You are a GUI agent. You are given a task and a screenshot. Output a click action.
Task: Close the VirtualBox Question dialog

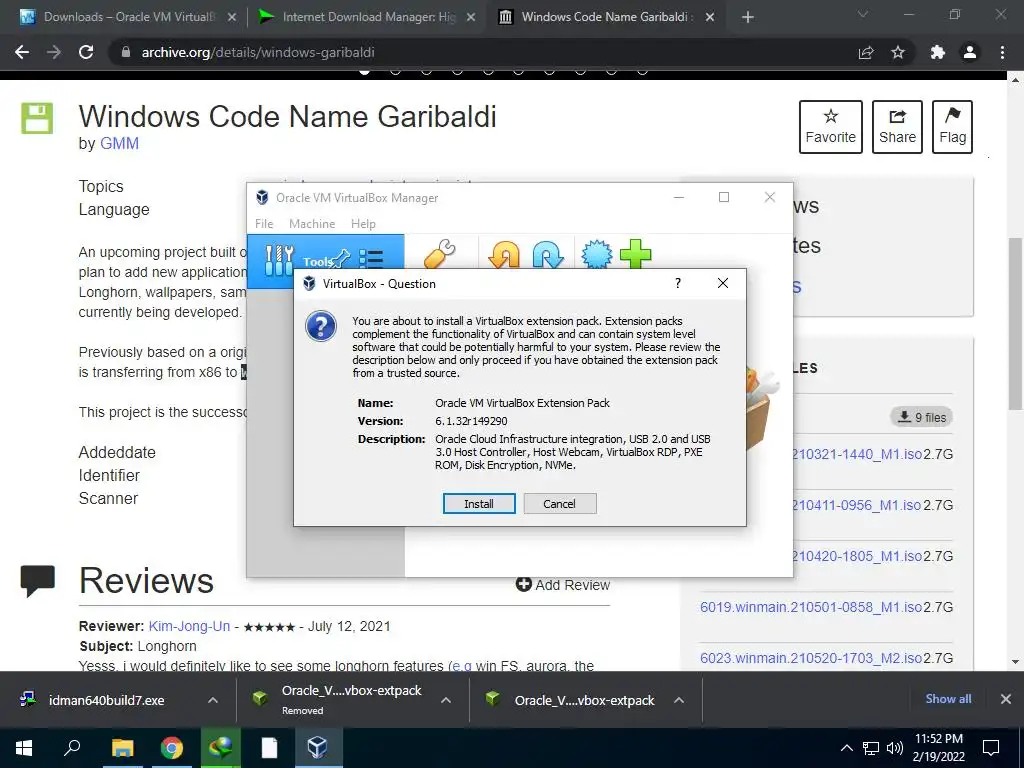click(x=722, y=283)
